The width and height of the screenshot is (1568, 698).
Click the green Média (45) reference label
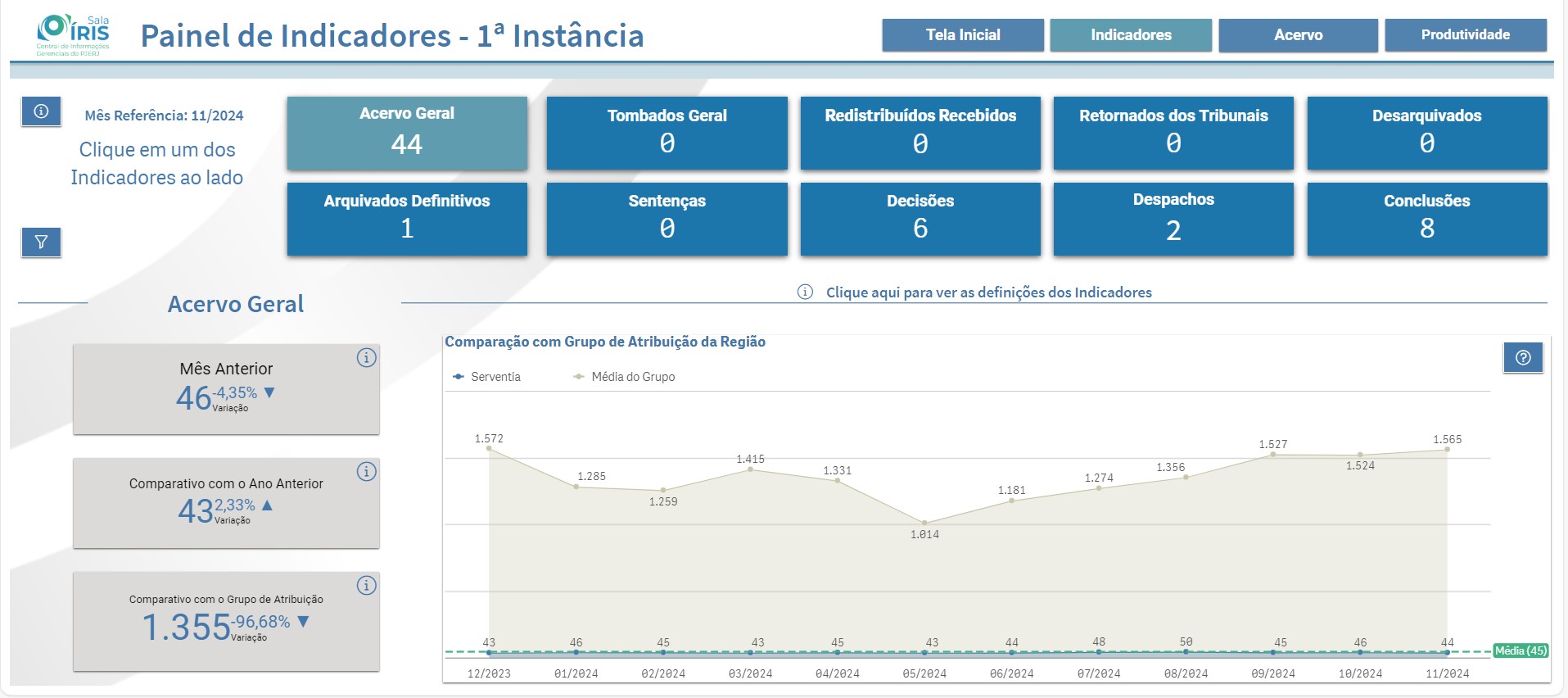1520,650
